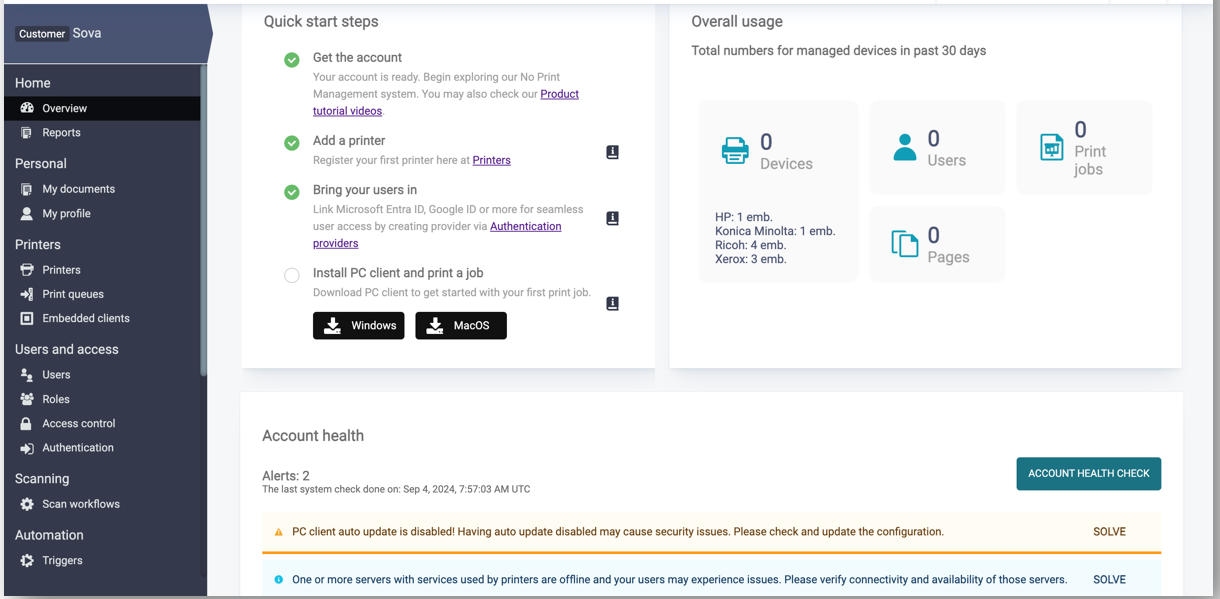
Task: Open Embedded clients from the sidebar
Action: [x=85, y=318]
